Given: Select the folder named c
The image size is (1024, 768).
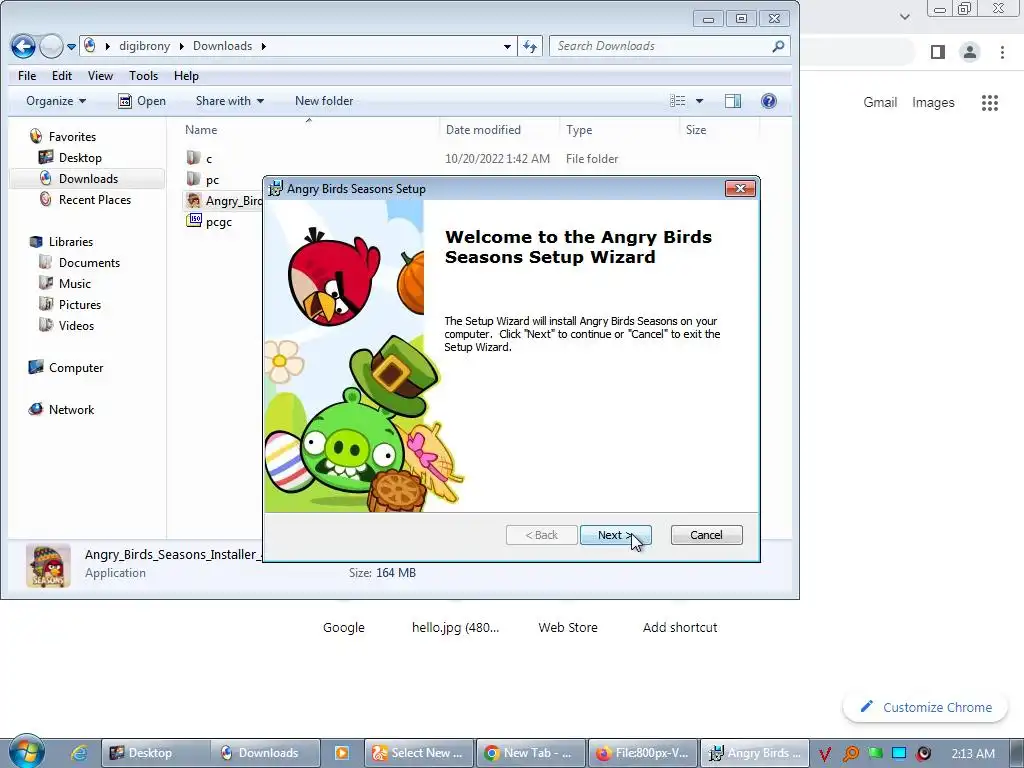Looking at the screenshot, I should (x=209, y=159).
